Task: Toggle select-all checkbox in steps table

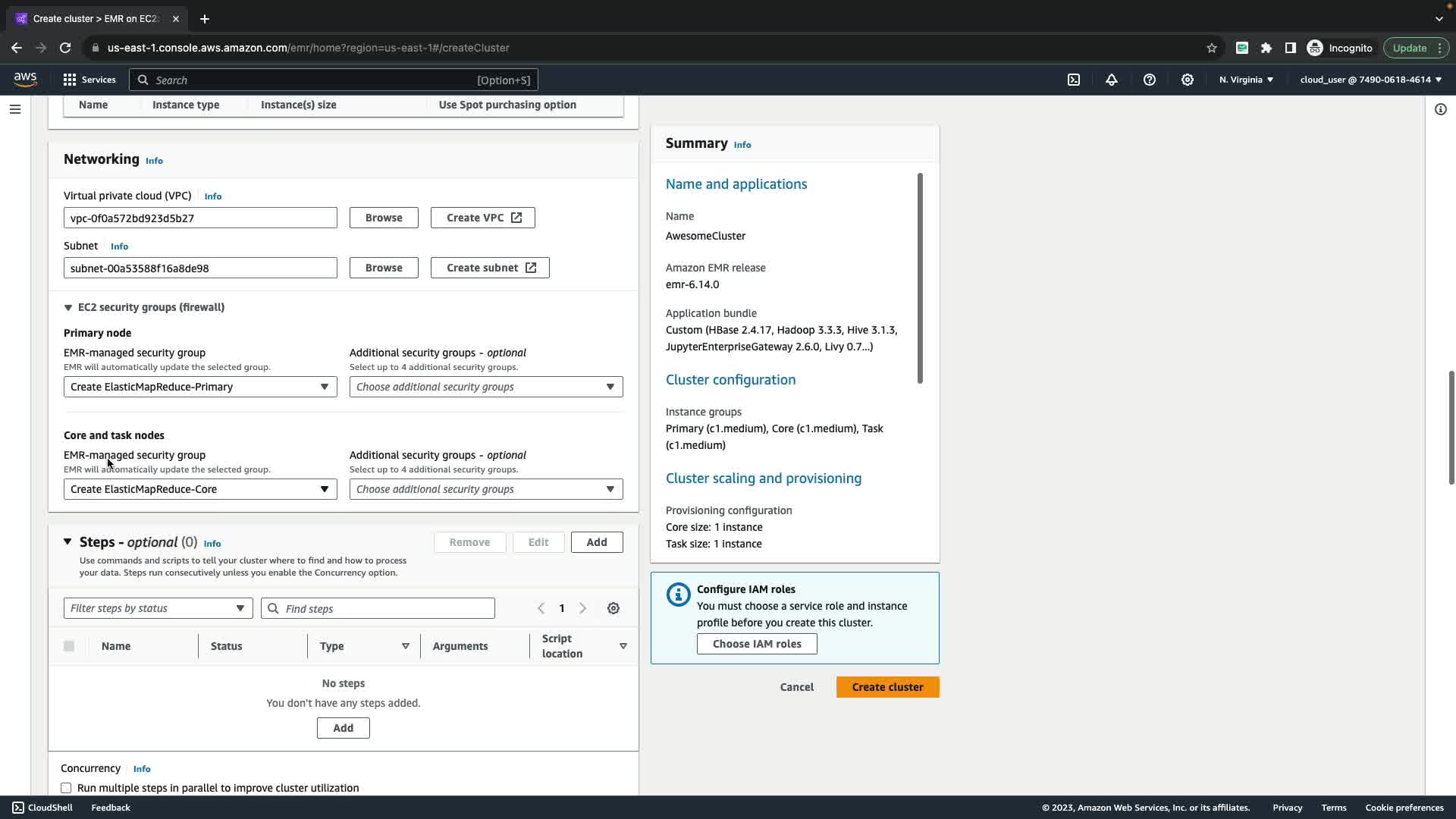Action: click(x=69, y=646)
